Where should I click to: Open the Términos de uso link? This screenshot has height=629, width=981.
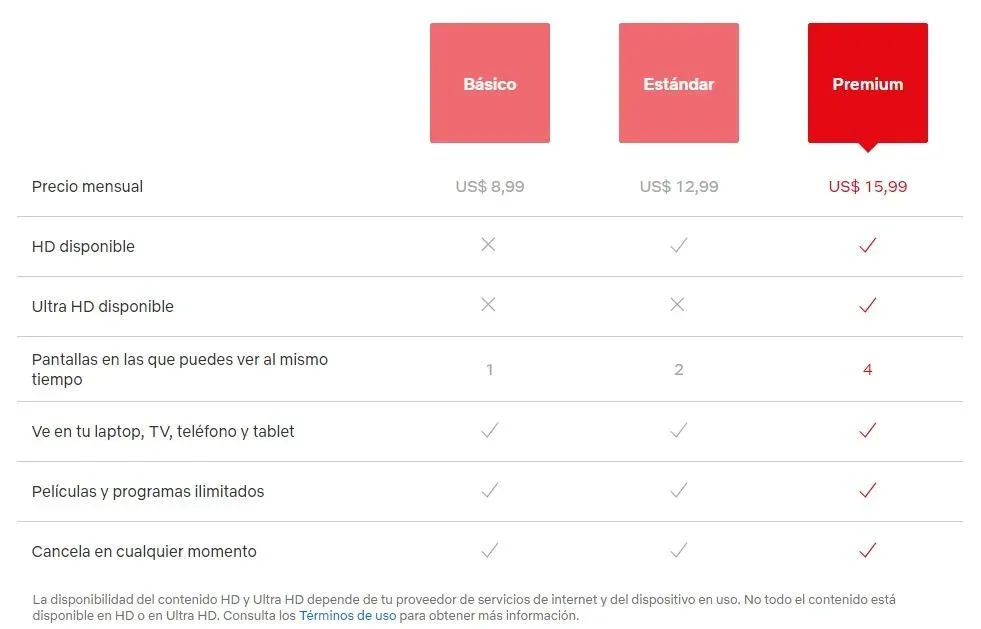[x=347, y=616]
